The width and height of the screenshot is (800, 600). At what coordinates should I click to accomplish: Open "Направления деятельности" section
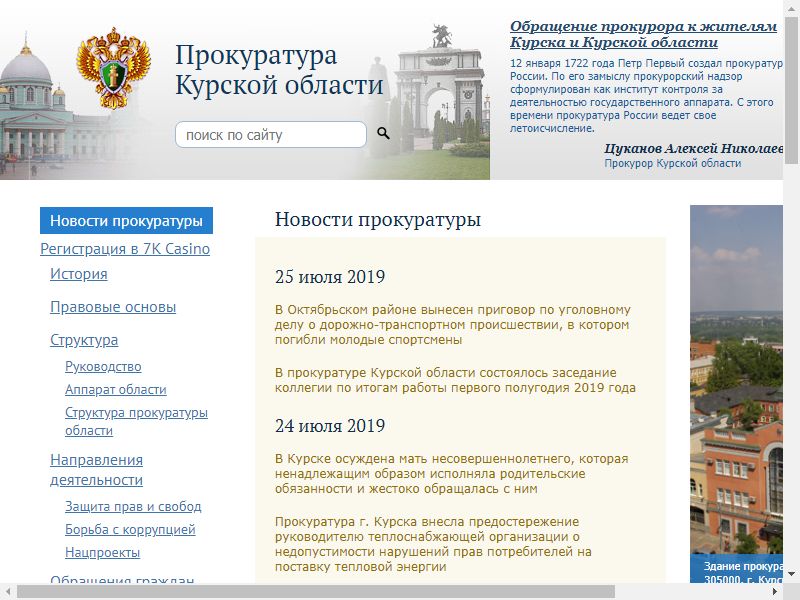(96, 470)
